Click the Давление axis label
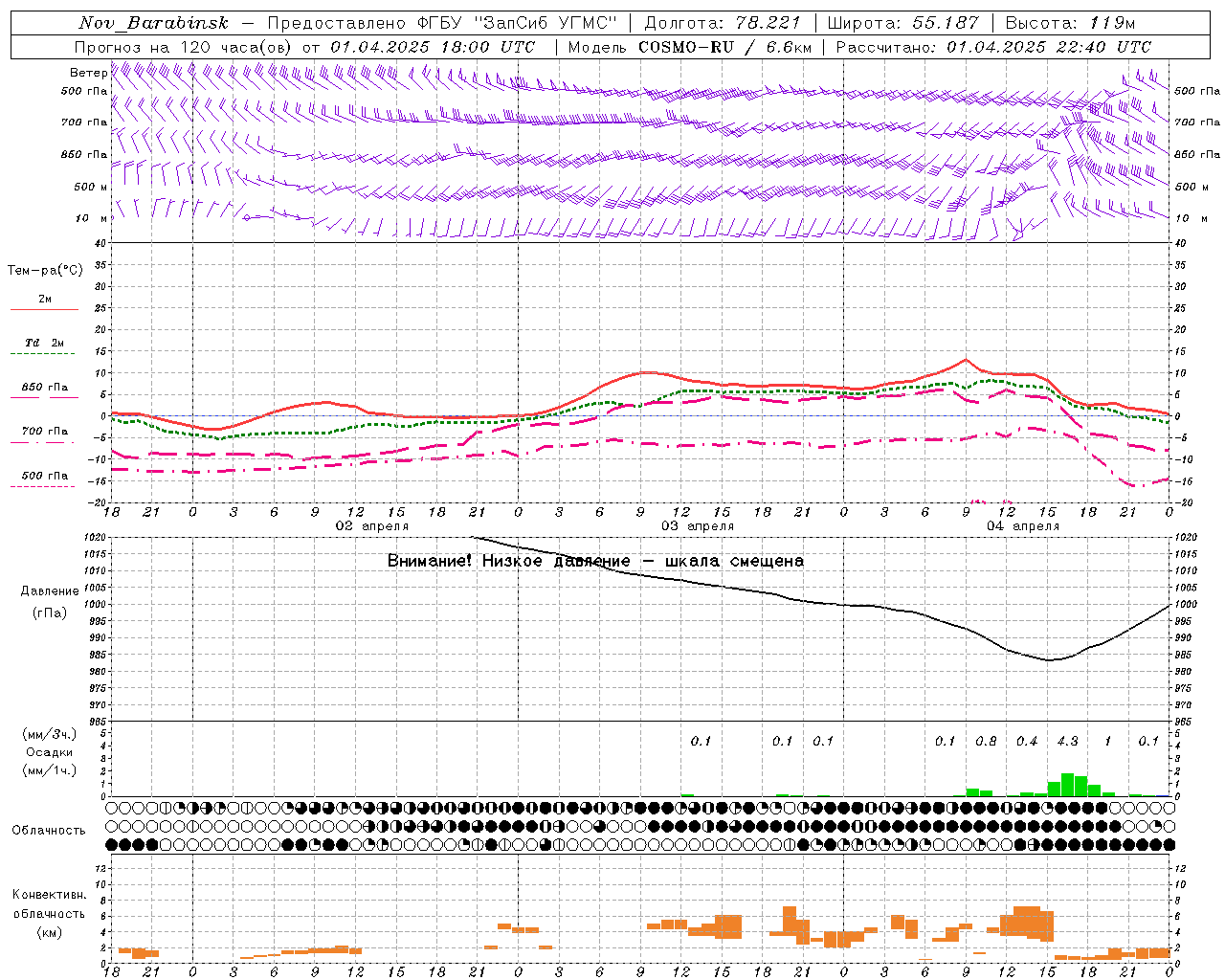The image size is (1225, 980). tap(50, 591)
